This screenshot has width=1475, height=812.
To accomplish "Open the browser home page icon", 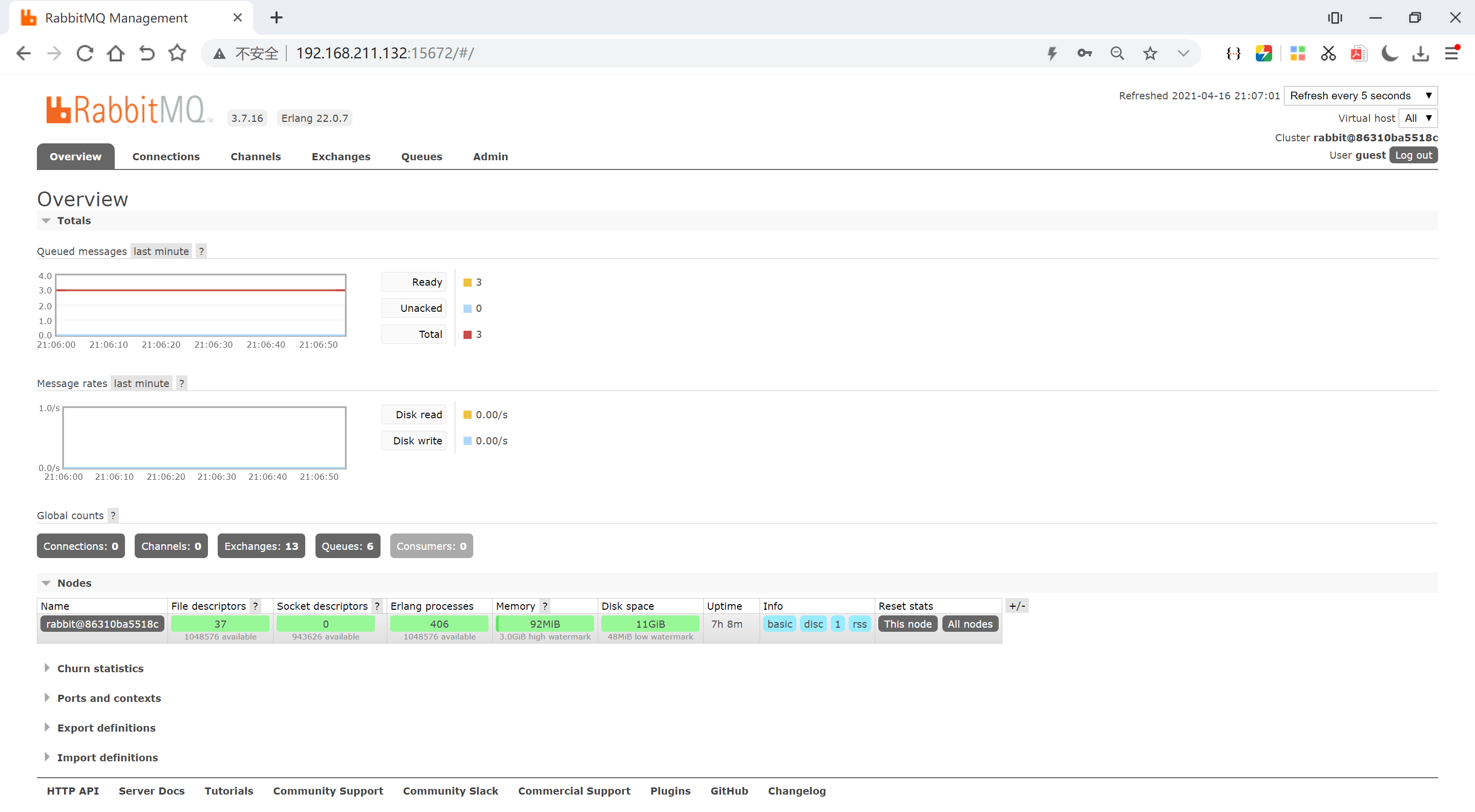I will click(x=116, y=53).
